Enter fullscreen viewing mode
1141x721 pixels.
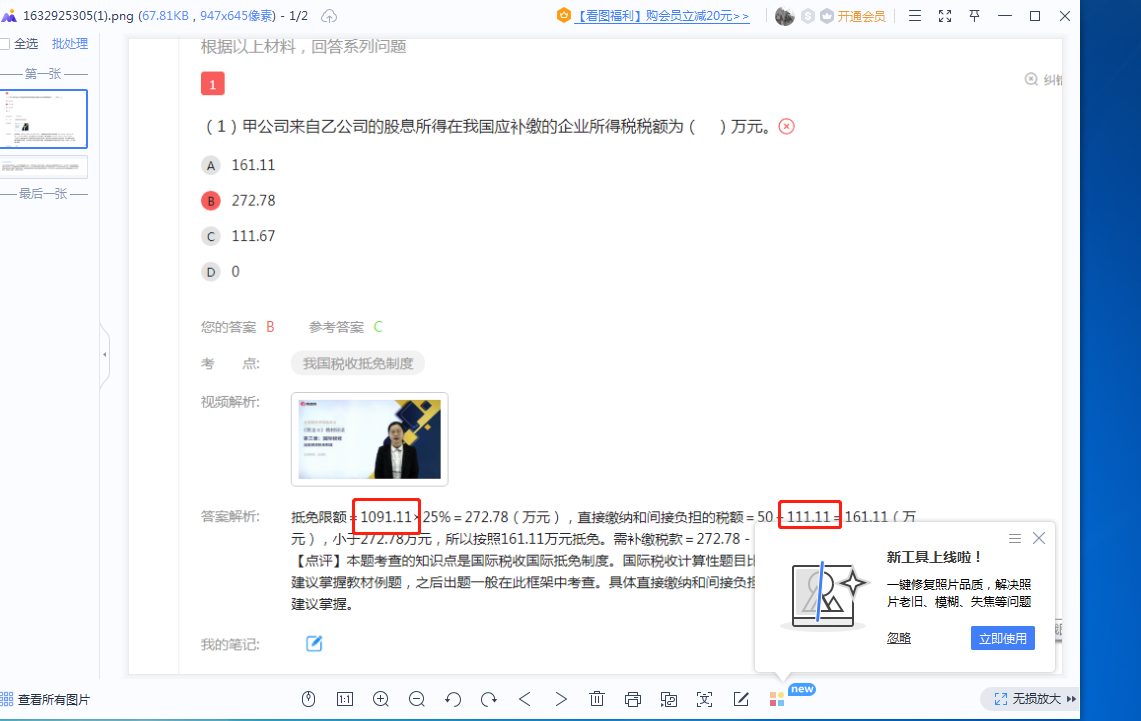pyautogui.click(x=945, y=16)
